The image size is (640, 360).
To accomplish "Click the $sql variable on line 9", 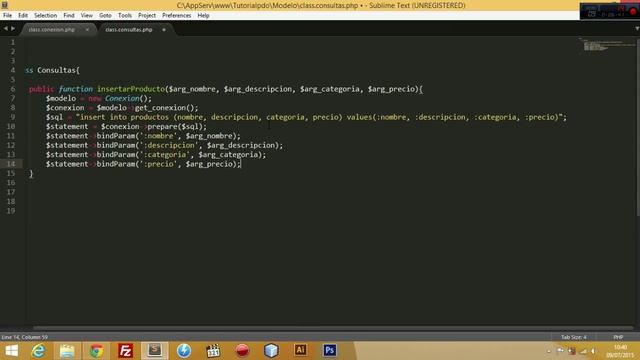I will pyautogui.click(x=54, y=117).
